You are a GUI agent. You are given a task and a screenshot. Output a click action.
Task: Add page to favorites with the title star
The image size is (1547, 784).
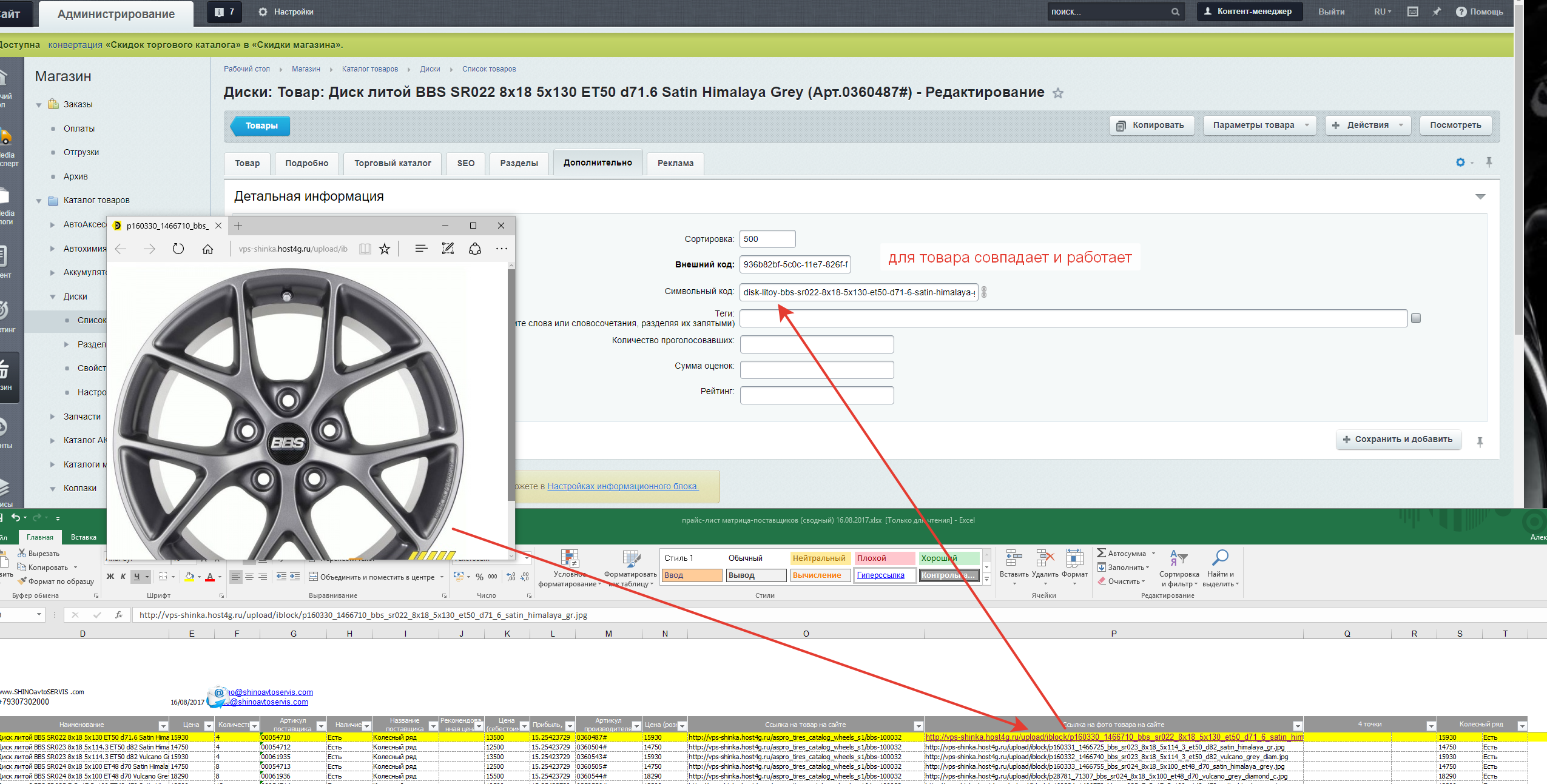pyautogui.click(x=1058, y=93)
